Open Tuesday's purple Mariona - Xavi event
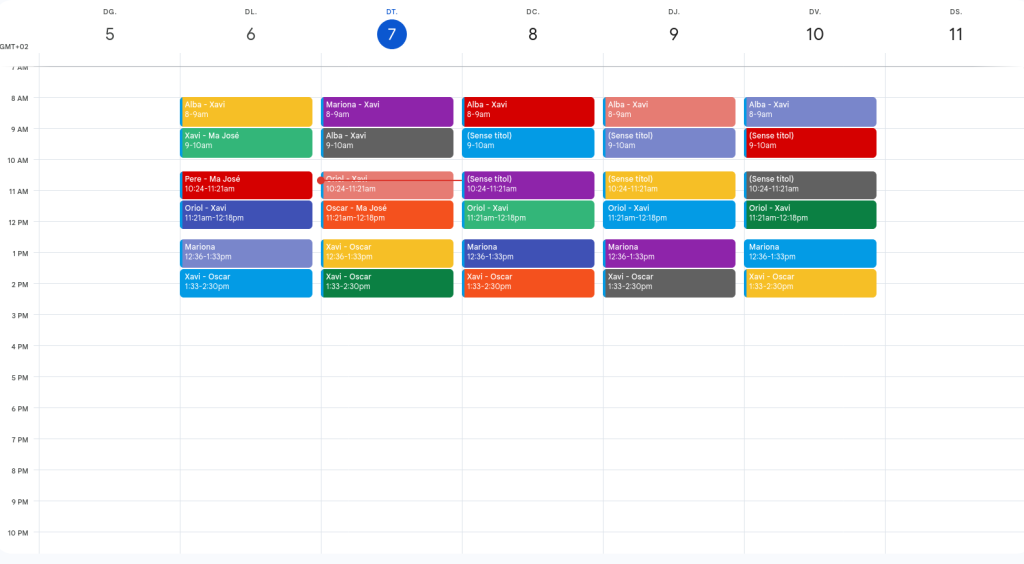Image resolution: width=1024 pixels, height=564 pixels. [387, 111]
